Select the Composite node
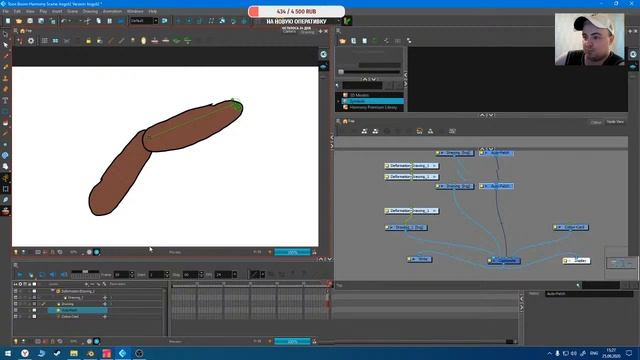This screenshot has height=360, width=640. click(x=504, y=260)
